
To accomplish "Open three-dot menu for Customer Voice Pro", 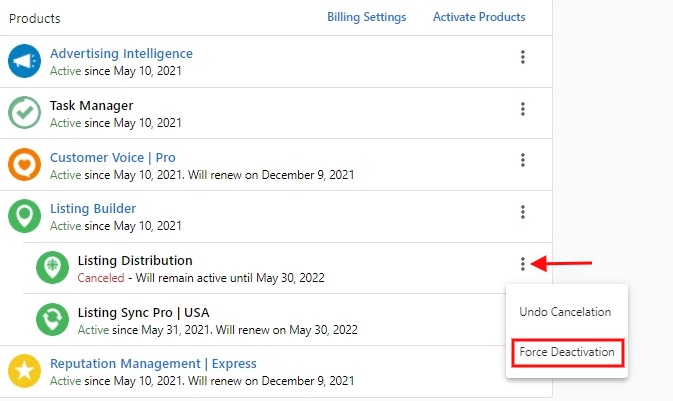I will point(522,160).
